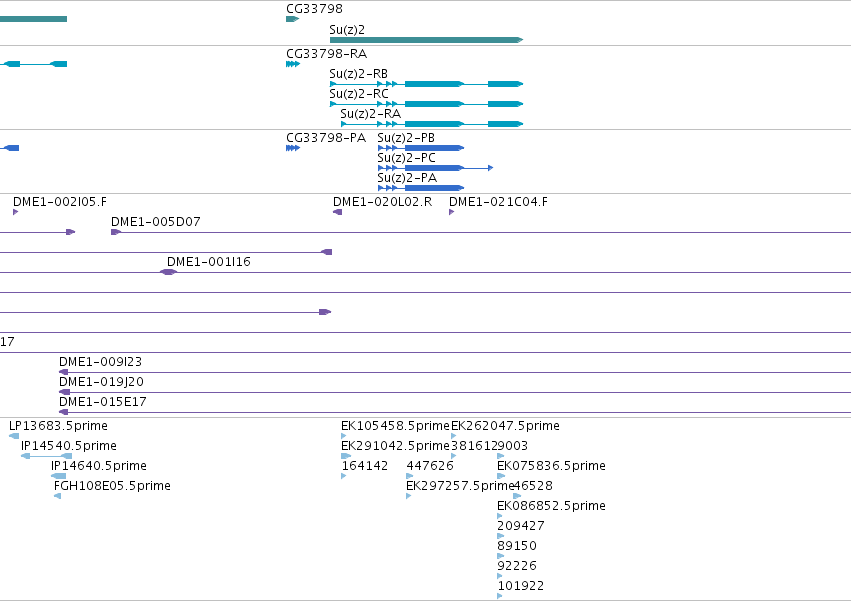This screenshot has width=851, height=601.
Task: Click the DME1-001I16 clone end marker
Action: [x=169, y=272]
